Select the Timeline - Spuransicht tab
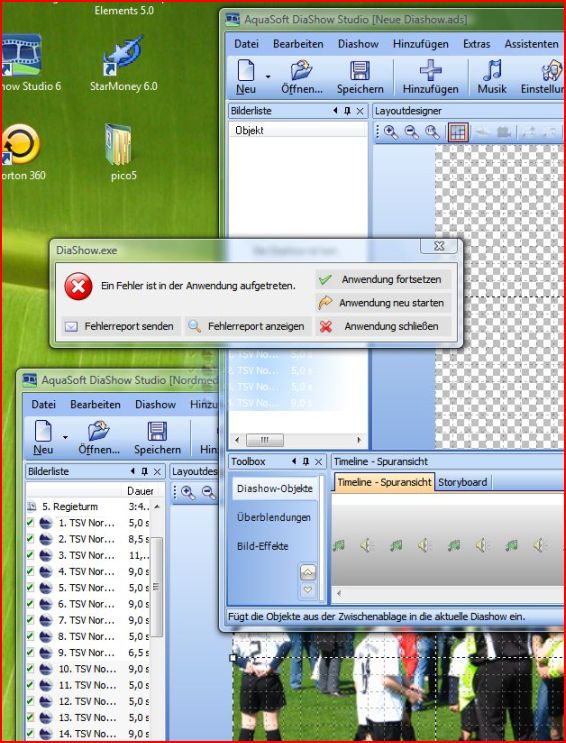566x743 pixels. (384, 482)
